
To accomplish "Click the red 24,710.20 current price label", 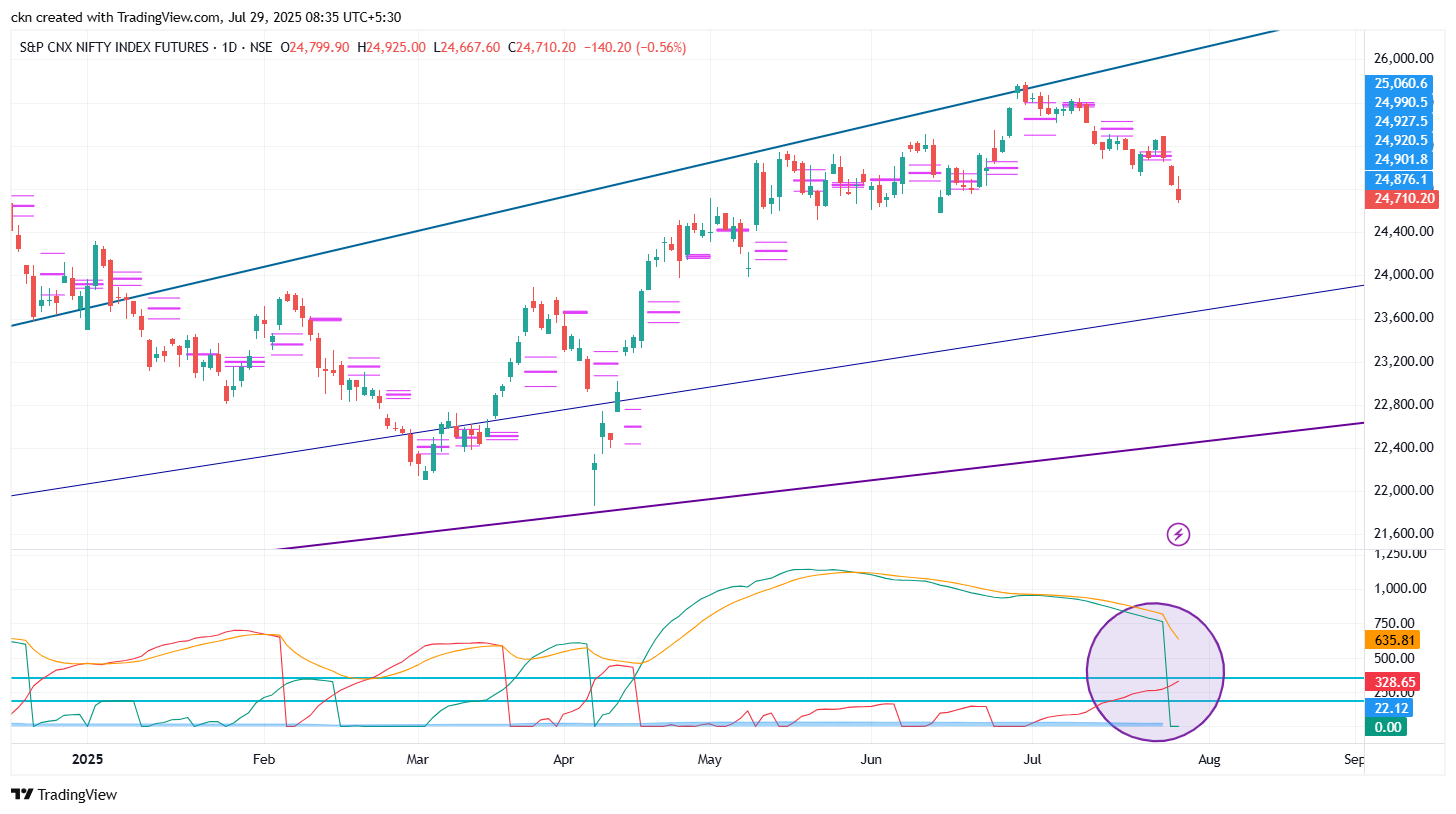I will (1405, 199).
